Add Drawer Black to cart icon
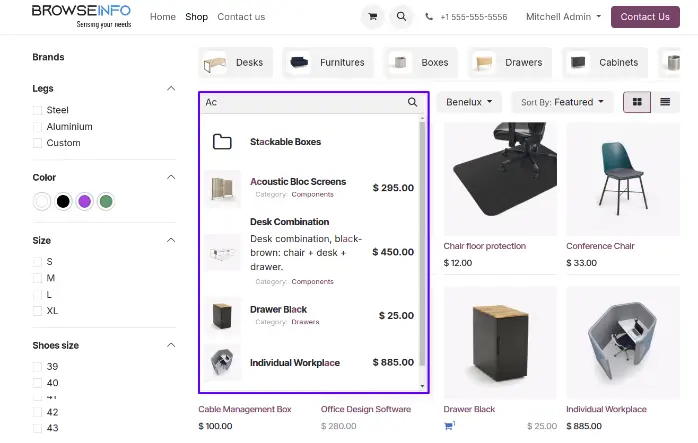This screenshot has height=443, width=698. point(449,426)
